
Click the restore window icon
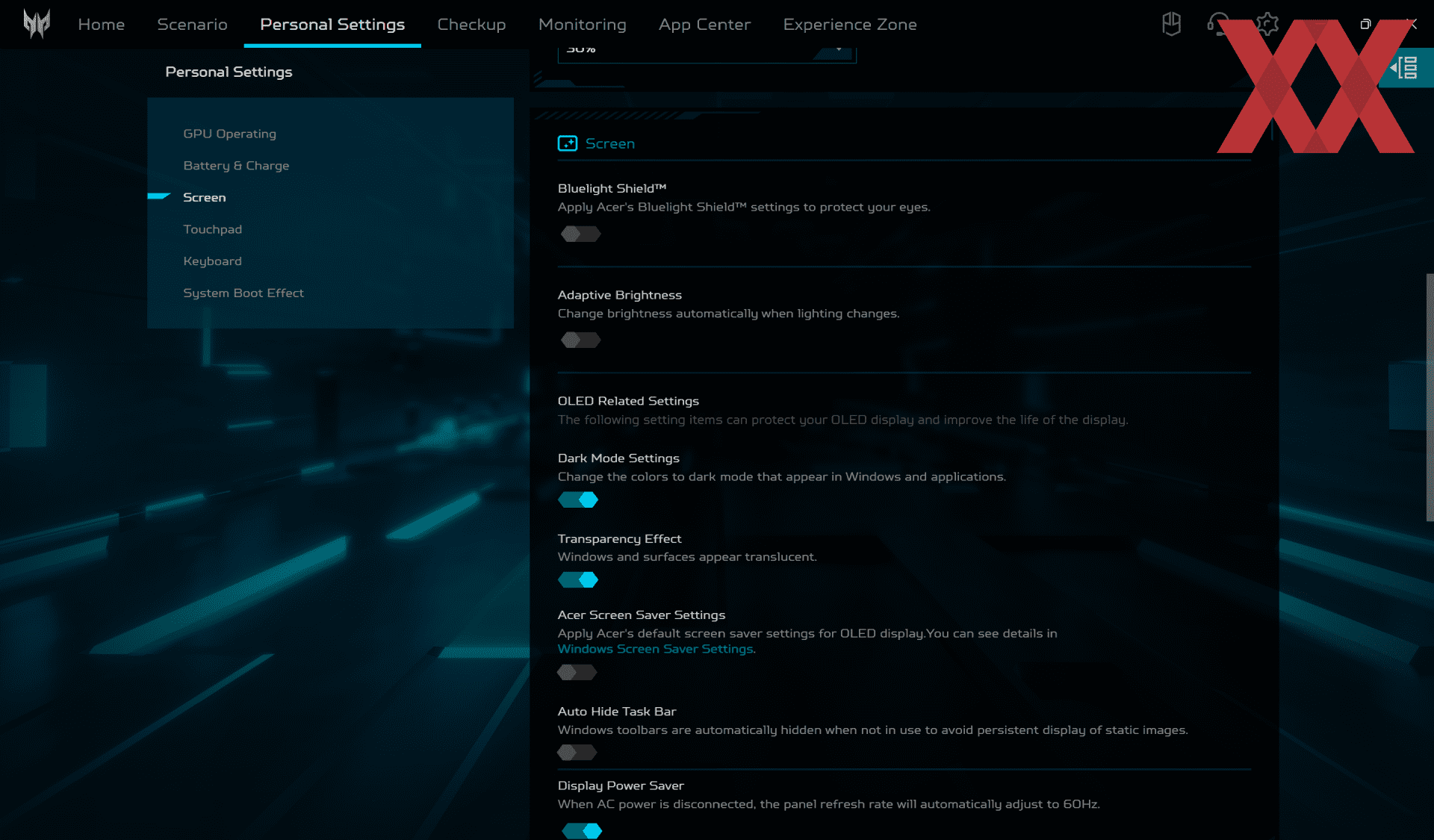pos(1365,24)
